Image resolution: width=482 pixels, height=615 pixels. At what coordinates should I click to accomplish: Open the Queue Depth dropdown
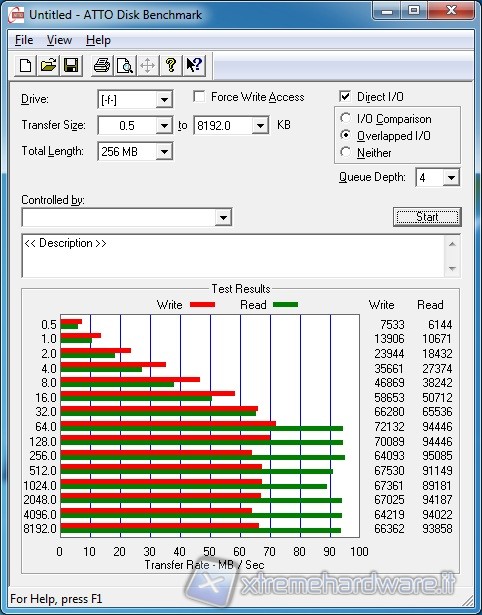[x=451, y=178]
